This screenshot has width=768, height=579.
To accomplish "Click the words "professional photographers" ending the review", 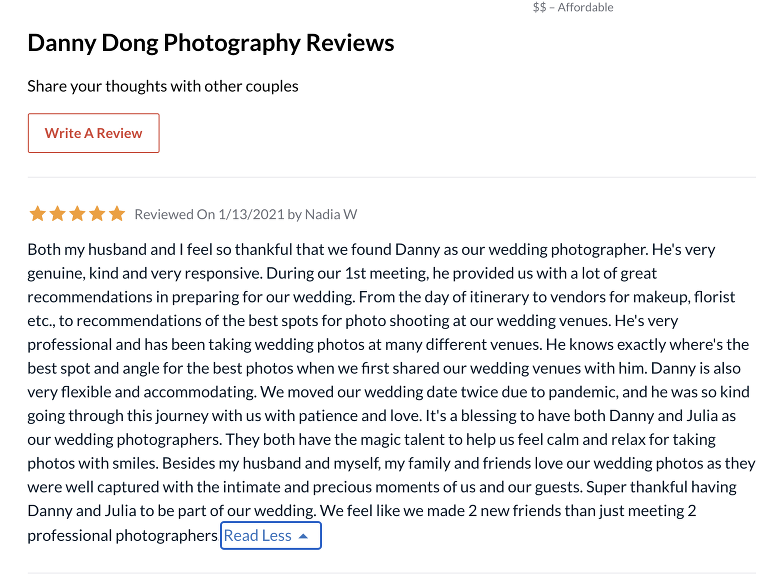I will 122,536.
